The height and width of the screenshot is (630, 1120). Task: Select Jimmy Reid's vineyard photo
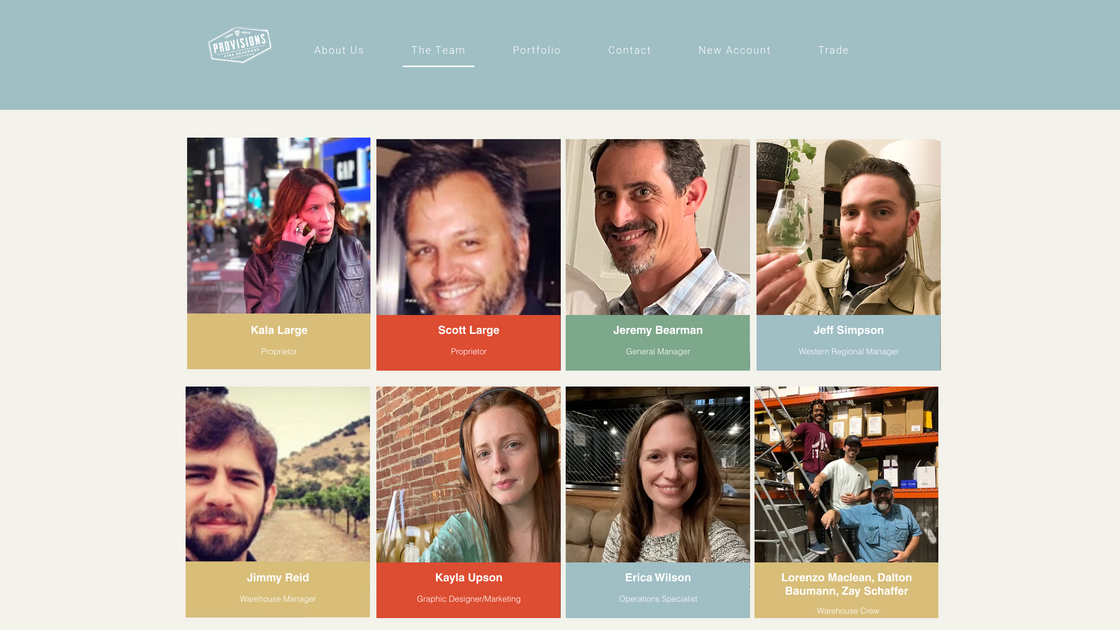[x=278, y=474]
